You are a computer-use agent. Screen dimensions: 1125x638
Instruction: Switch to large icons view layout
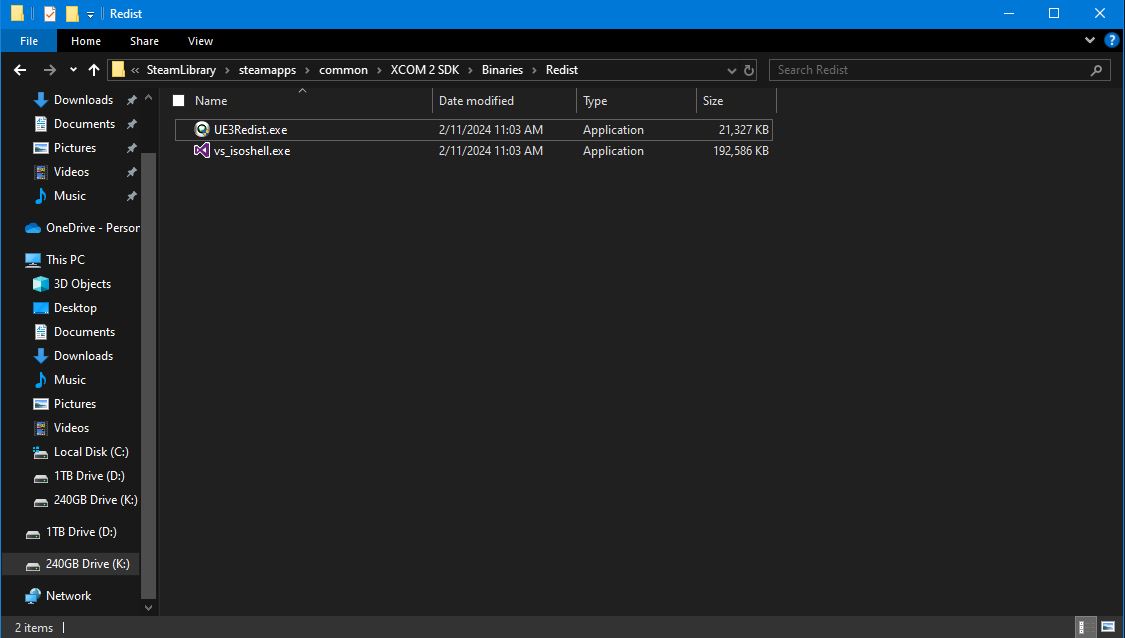click(1108, 627)
